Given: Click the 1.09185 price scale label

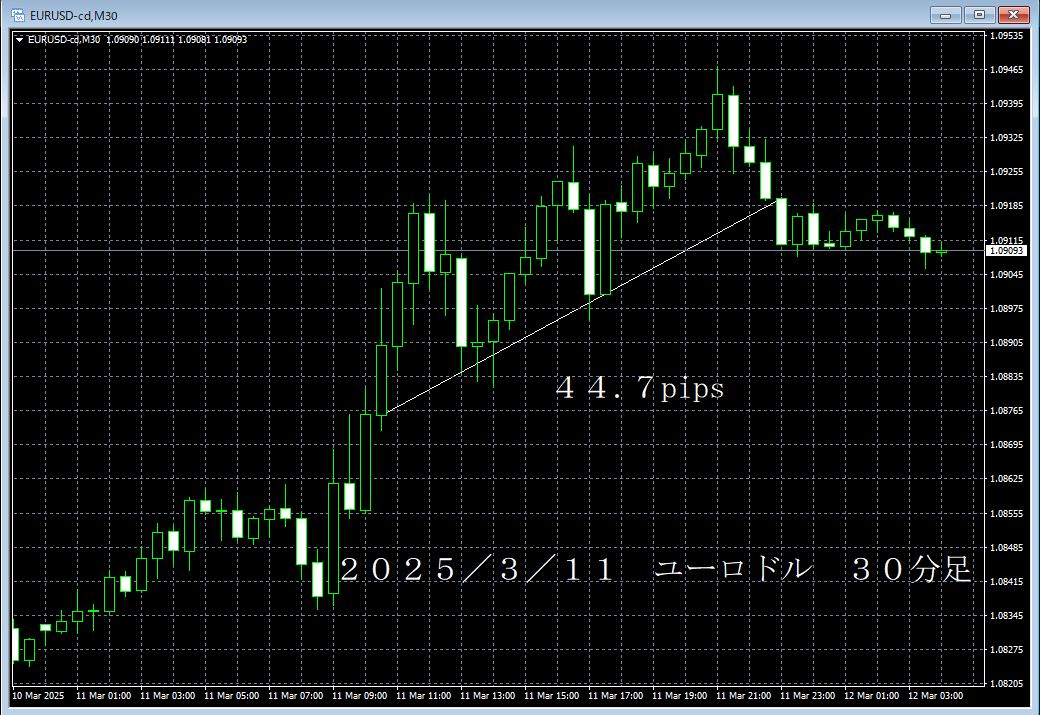Looking at the screenshot, I should click(1006, 206).
